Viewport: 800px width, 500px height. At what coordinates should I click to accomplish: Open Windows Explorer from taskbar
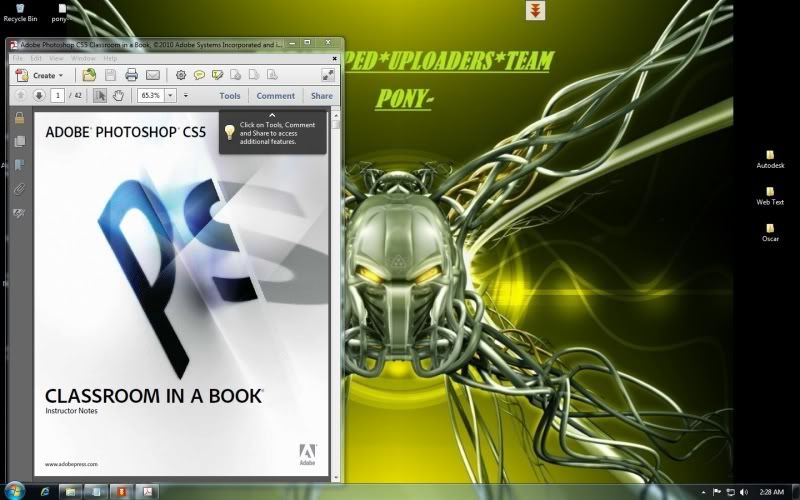70,492
